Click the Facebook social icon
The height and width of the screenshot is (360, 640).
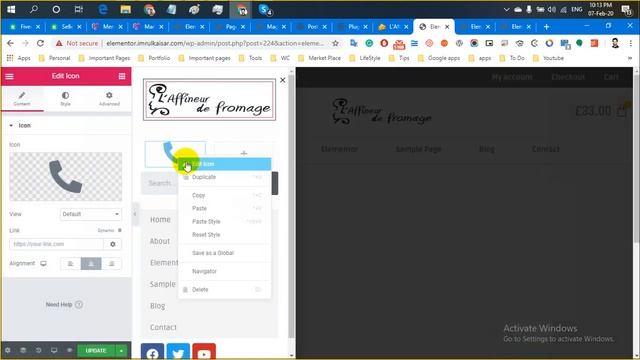click(x=152, y=352)
